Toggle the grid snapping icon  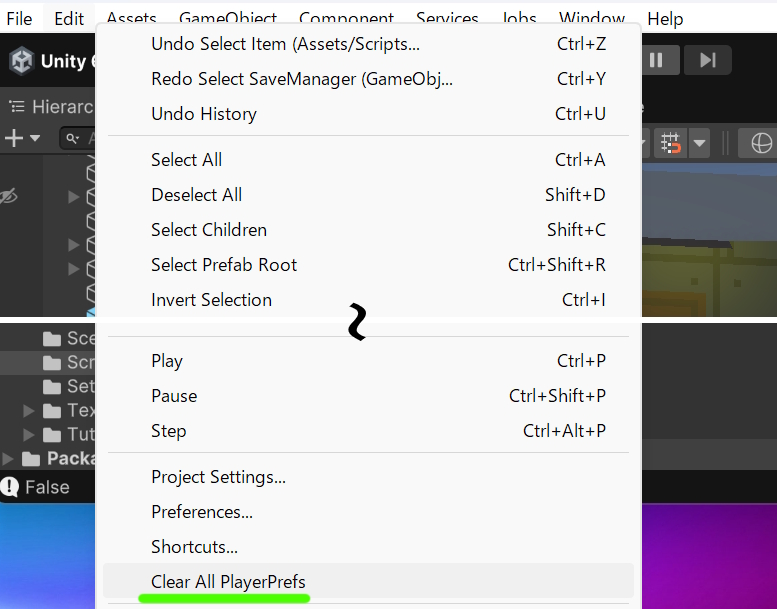[x=670, y=143]
